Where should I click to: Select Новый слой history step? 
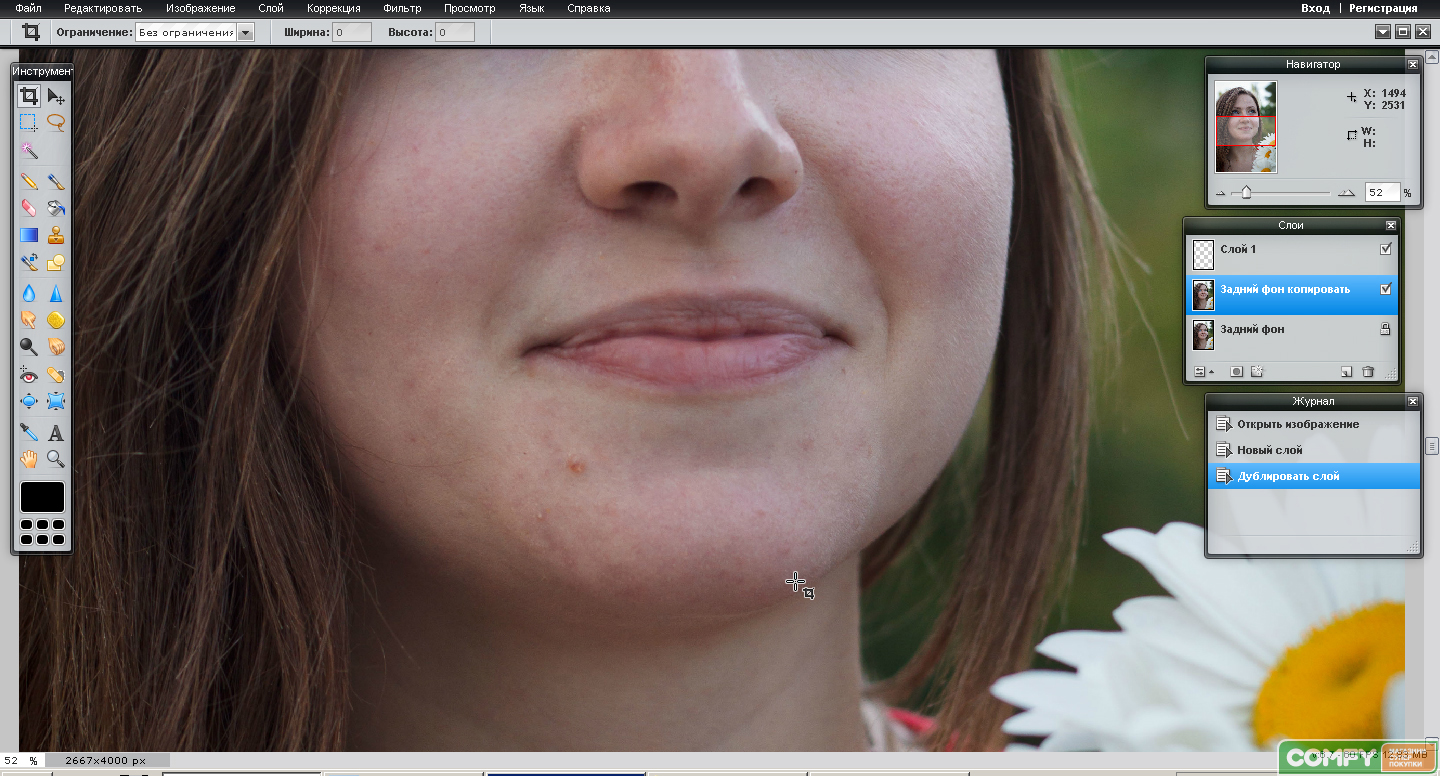tap(1314, 450)
